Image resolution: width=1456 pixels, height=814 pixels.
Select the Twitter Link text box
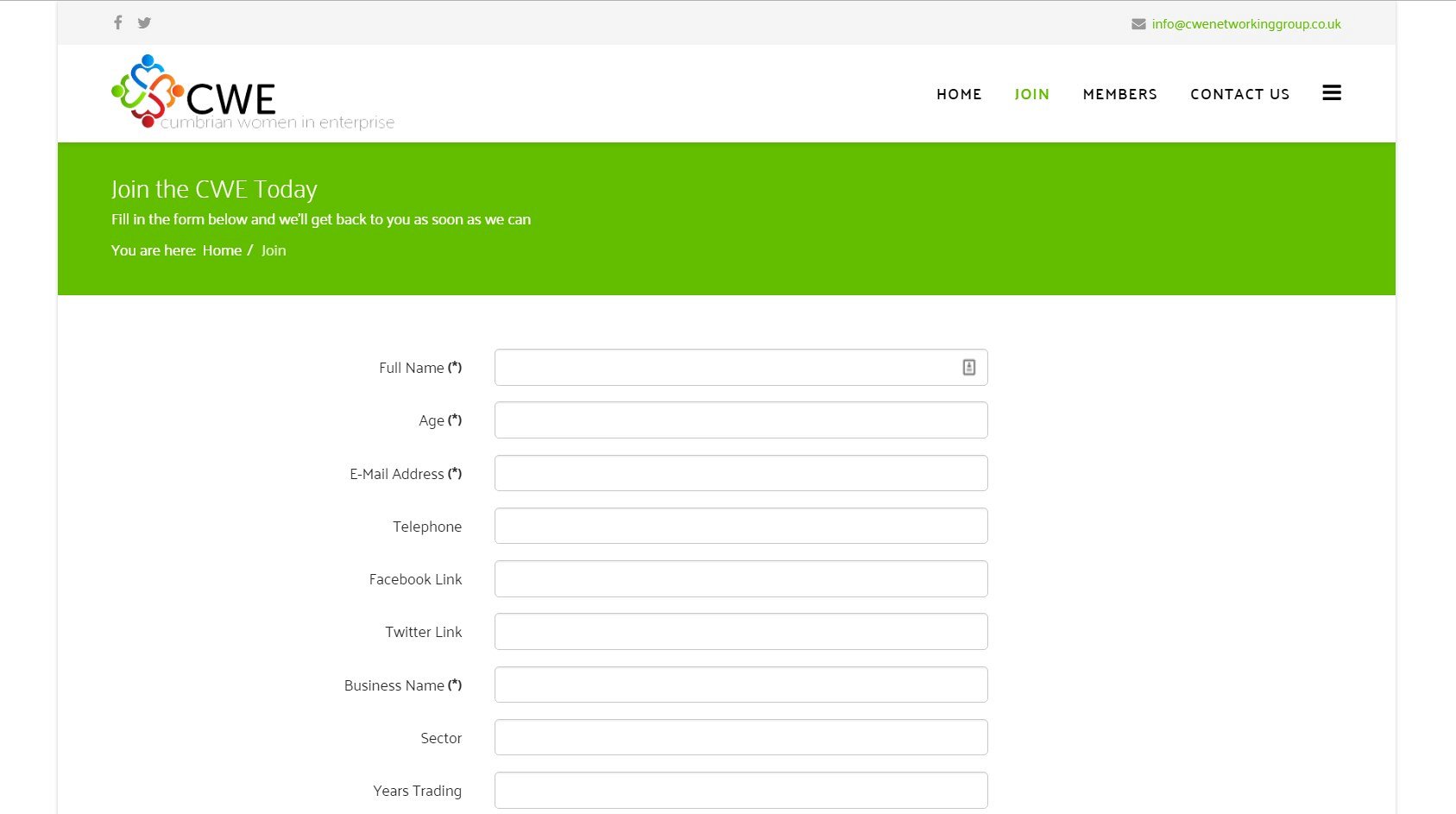[x=741, y=631]
